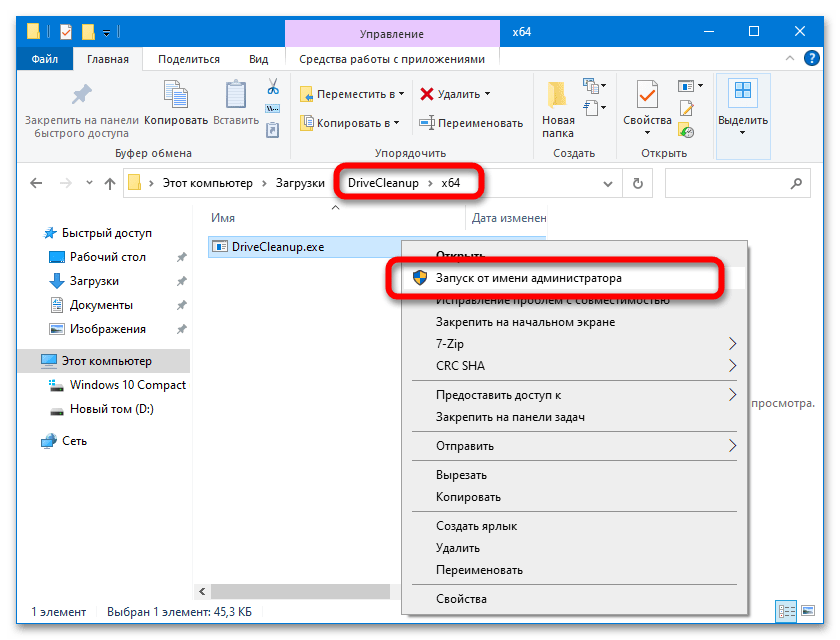
Task: Switch to Large icons view in status bar
Action: tap(808, 611)
